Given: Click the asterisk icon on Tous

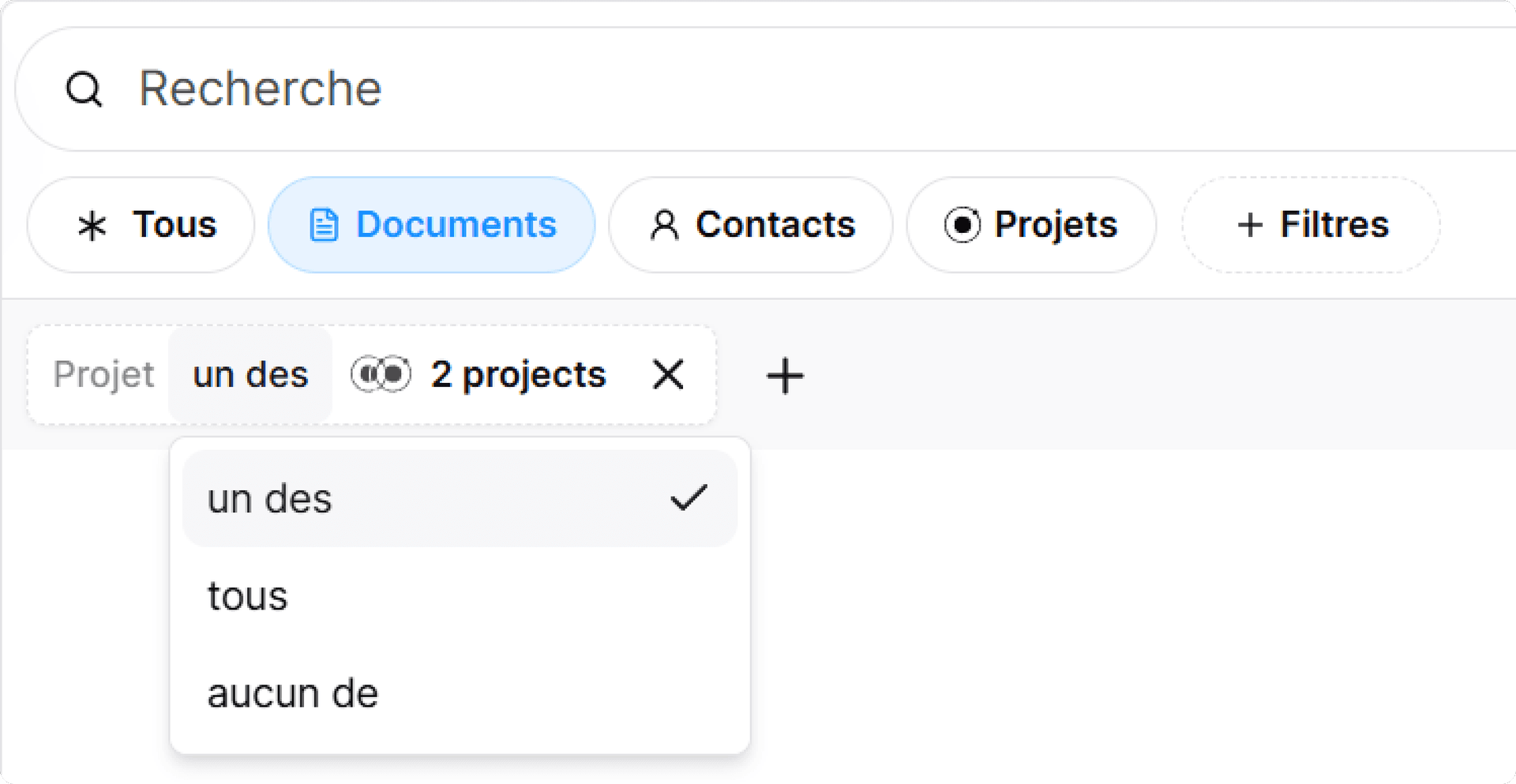Looking at the screenshot, I should click(92, 226).
